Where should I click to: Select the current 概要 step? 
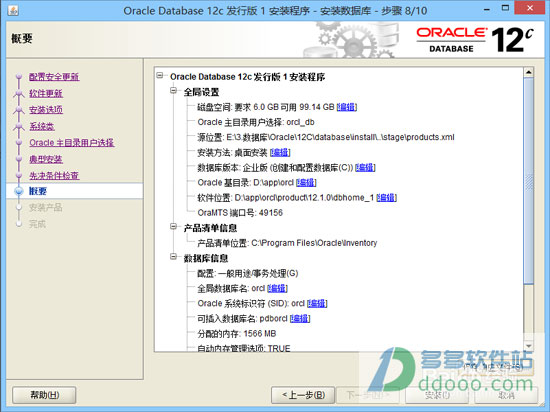[38, 191]
